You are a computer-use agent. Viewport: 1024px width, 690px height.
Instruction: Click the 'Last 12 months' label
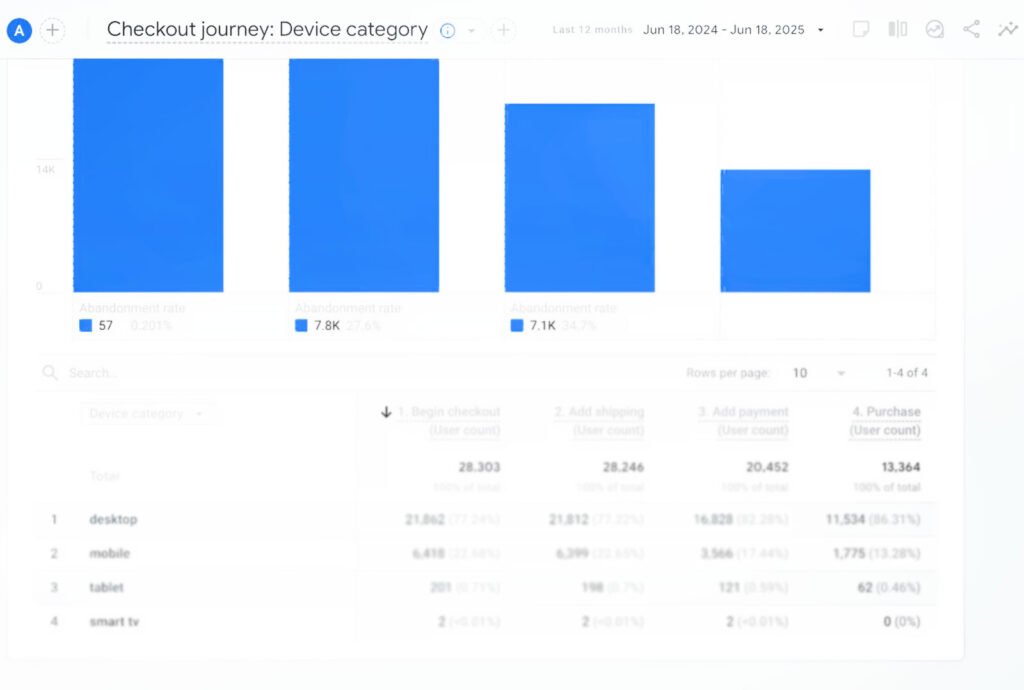(x=592, y=30)
